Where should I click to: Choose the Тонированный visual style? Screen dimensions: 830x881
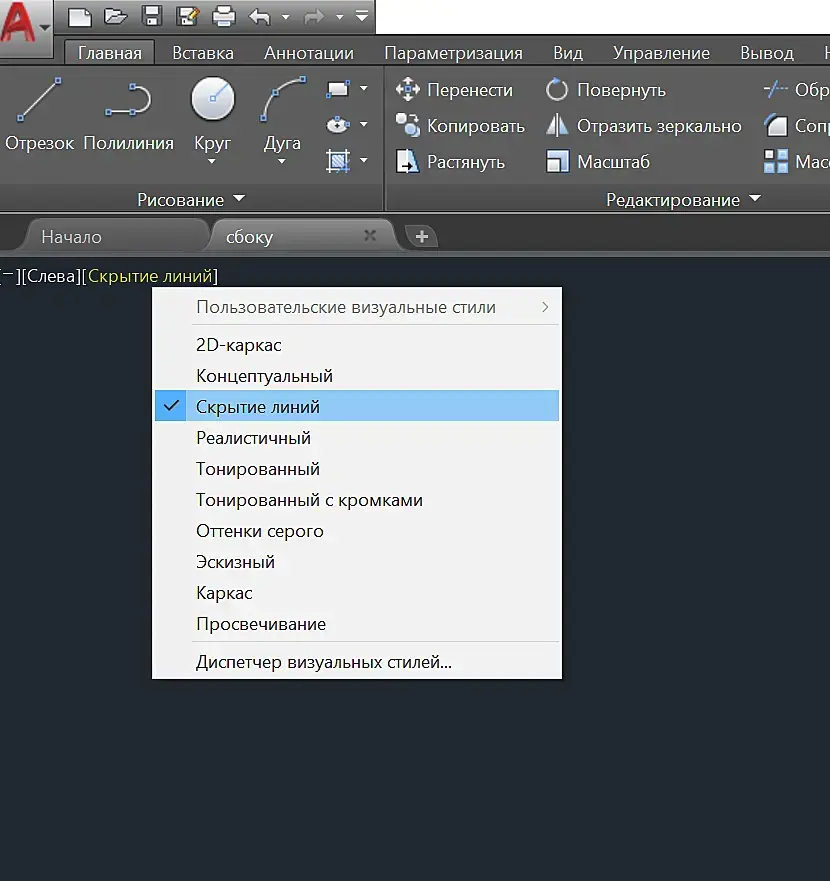click(x=357, y=469)
